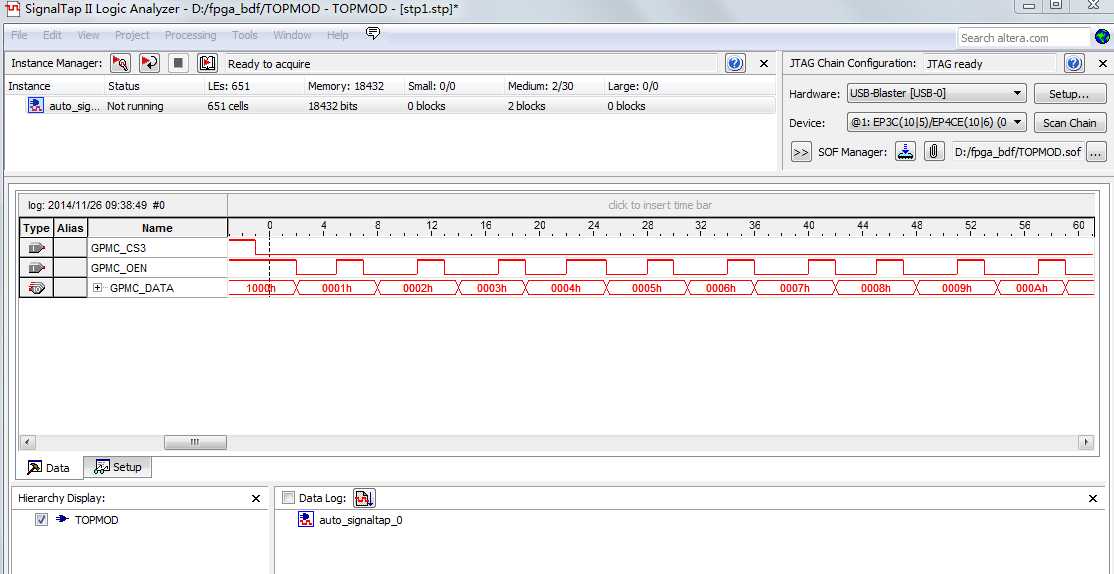
Task: Click the GPMC_DATA bus type icon
Action: (37, 288)
